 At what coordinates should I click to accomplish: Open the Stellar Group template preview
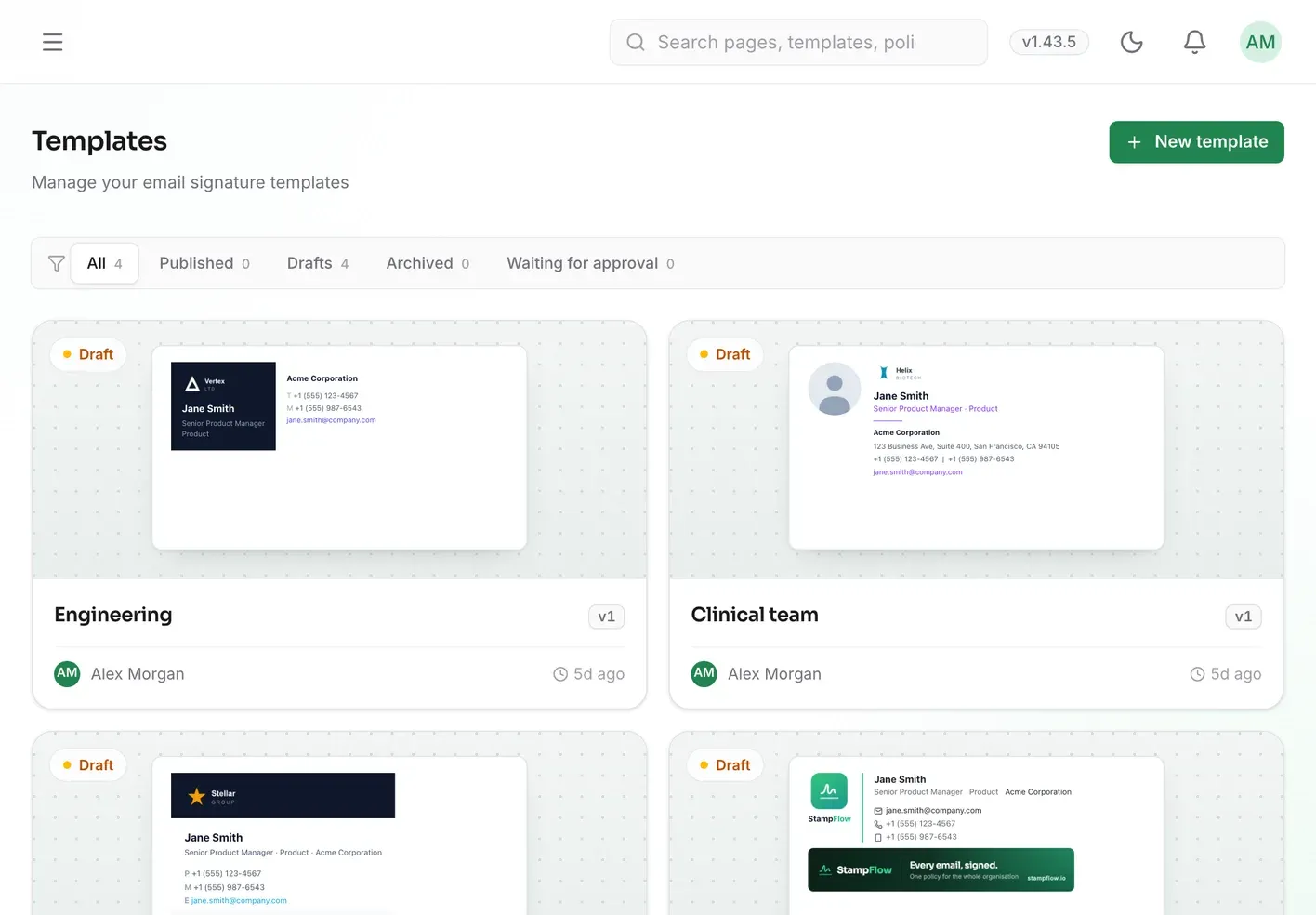click(x=339, y=836)
